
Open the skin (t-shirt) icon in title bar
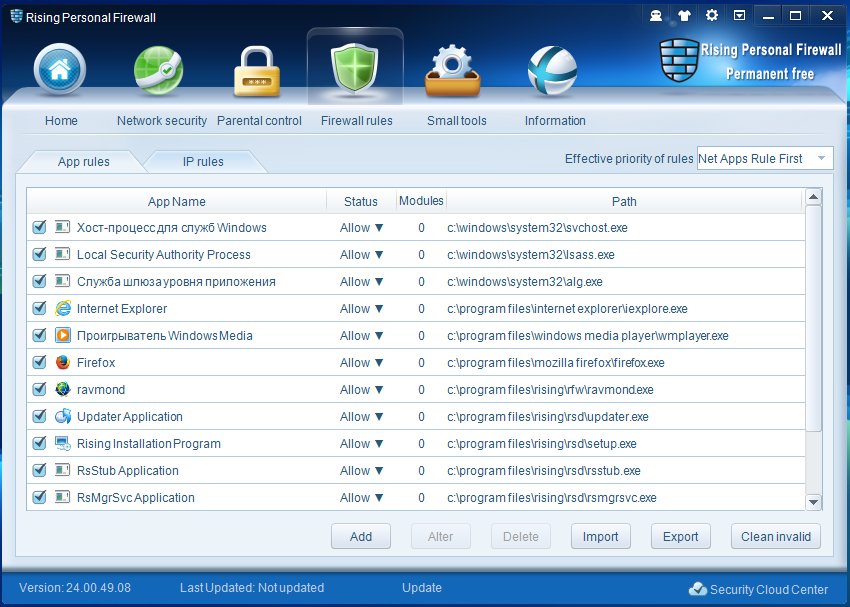(684, 16)
